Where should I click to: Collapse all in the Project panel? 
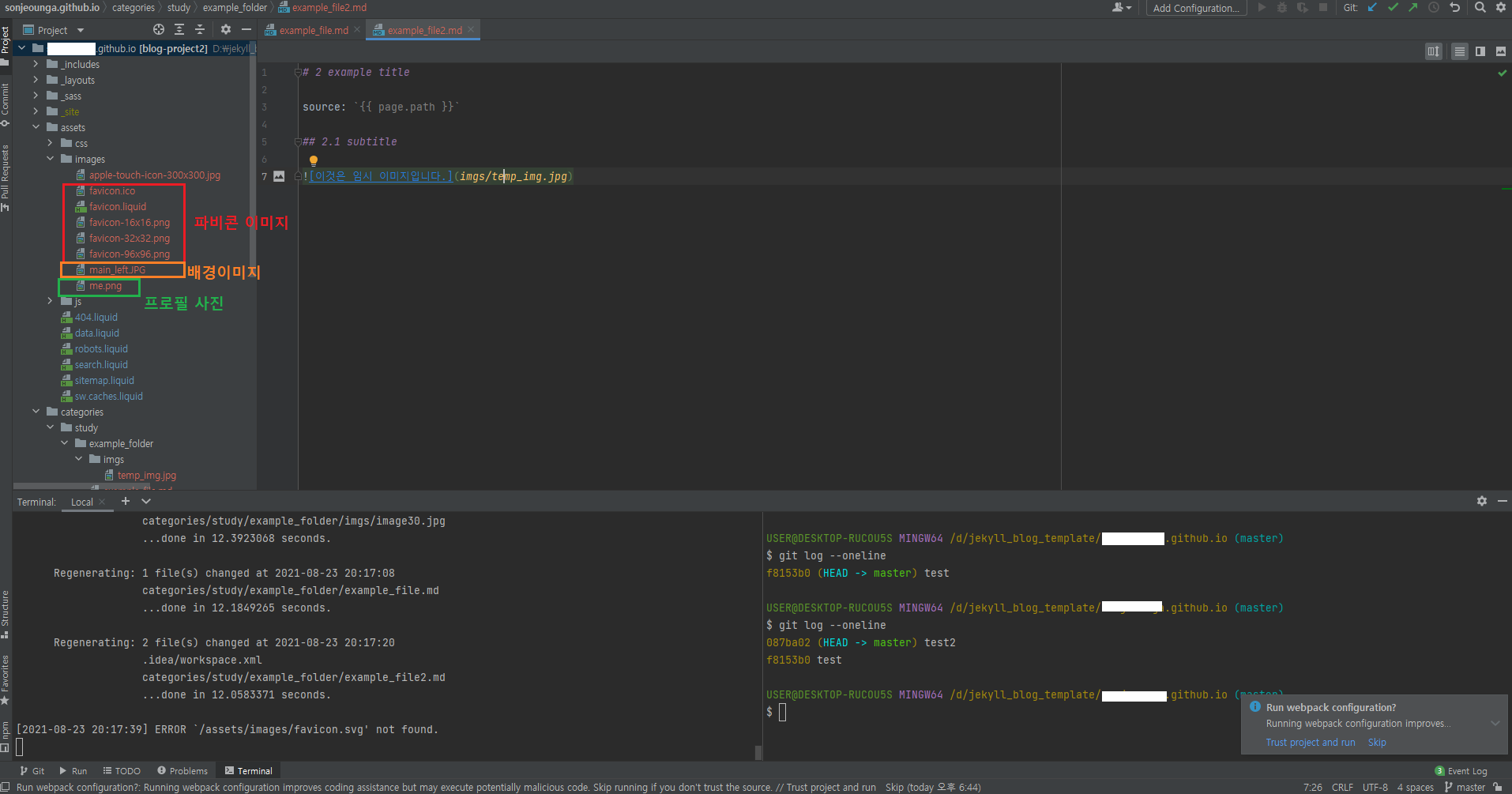point(200,30)
